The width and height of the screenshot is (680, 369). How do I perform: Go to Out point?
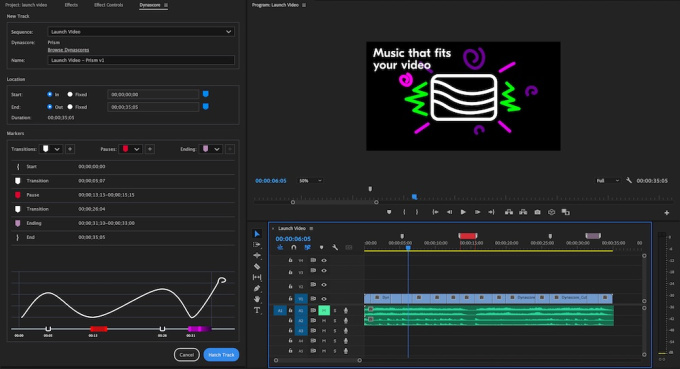pyautogui.click(x=491, y=212)
